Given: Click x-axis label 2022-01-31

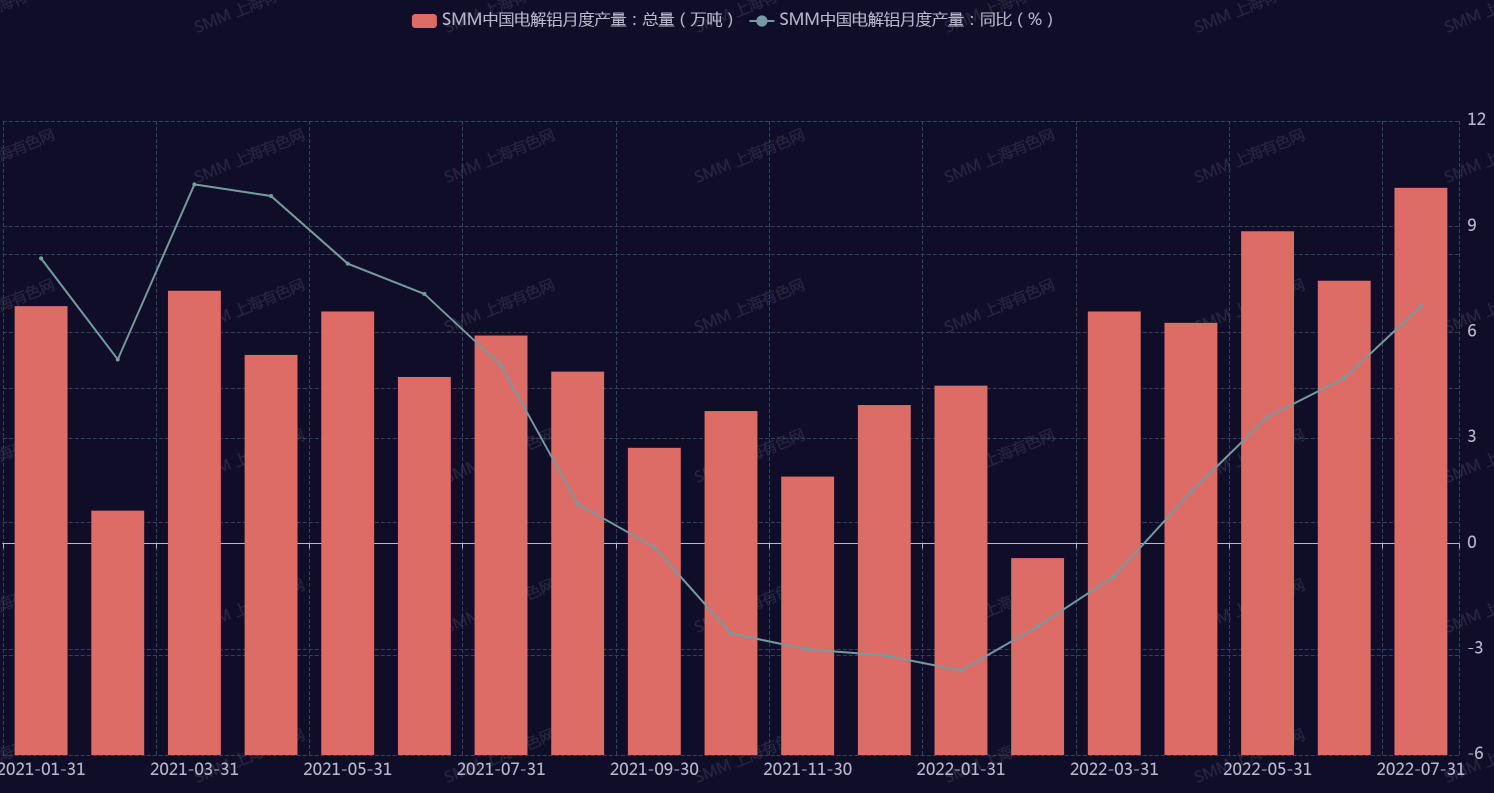Looking at the screenshot, I should (961, 769).
